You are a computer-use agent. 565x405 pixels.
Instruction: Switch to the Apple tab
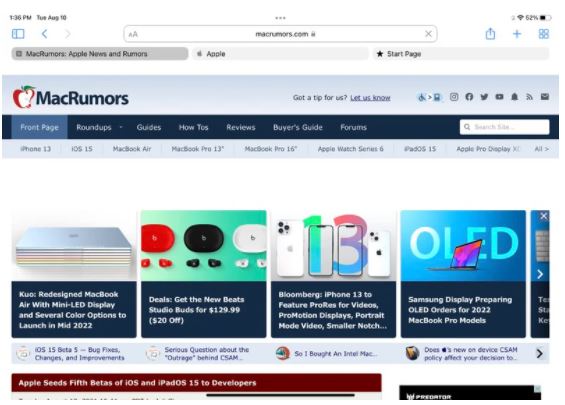pos(280,54)
